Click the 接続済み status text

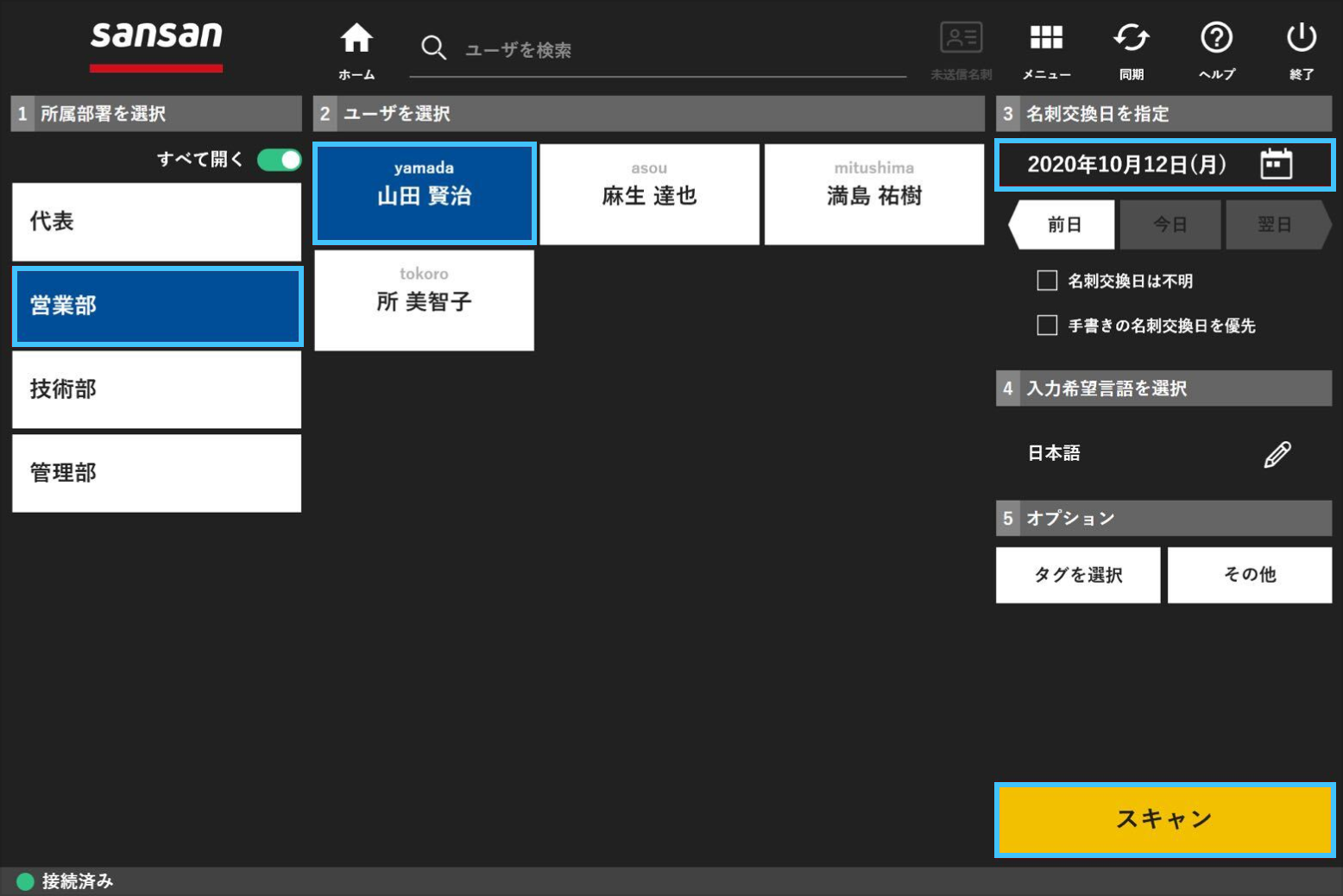coord(78,881)
